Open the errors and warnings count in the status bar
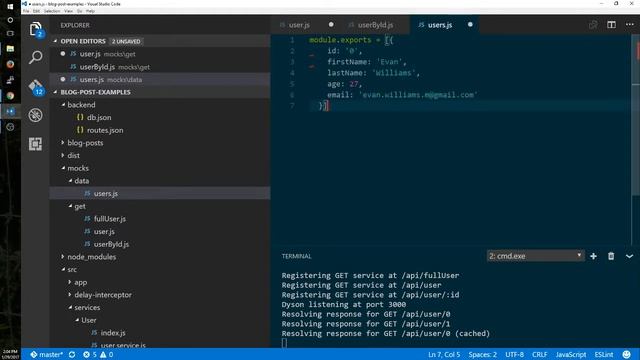This screenshot has width=640, height=360. [98, 354]
